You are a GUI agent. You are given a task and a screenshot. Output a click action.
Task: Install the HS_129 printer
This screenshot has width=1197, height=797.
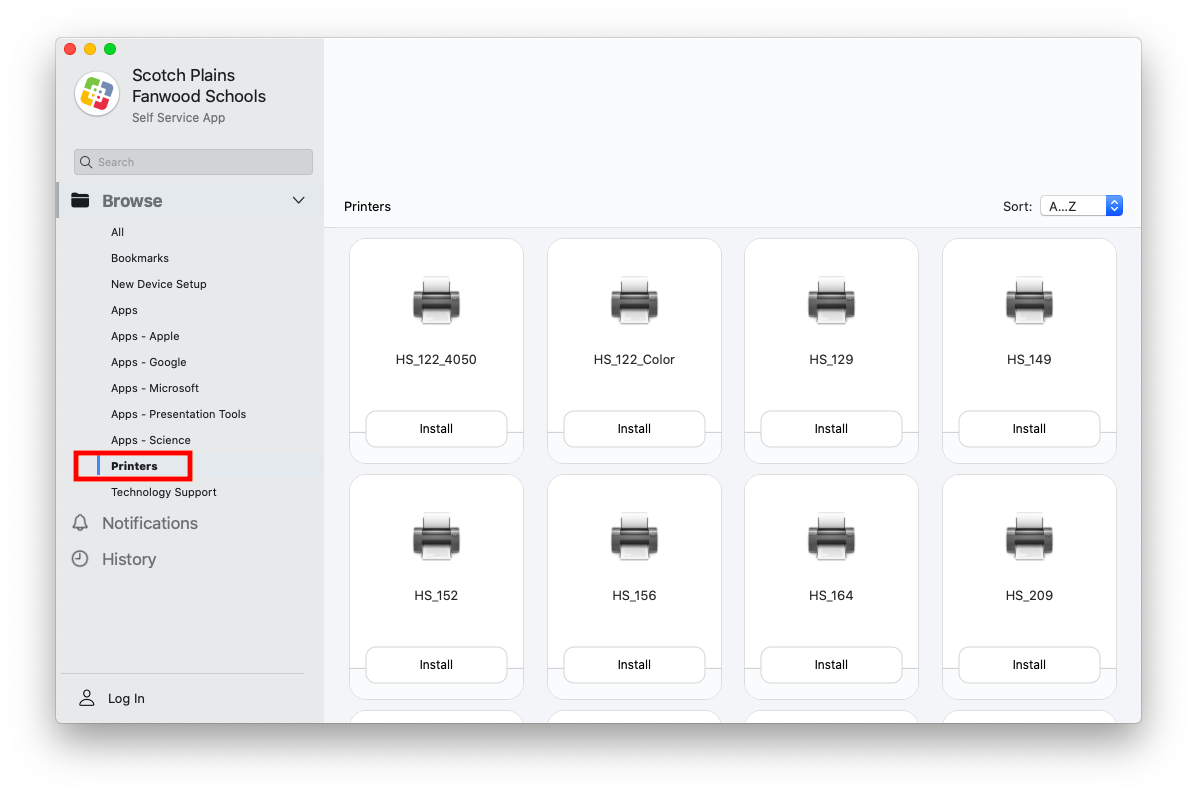pyautogui.click(x=831, y=429)
